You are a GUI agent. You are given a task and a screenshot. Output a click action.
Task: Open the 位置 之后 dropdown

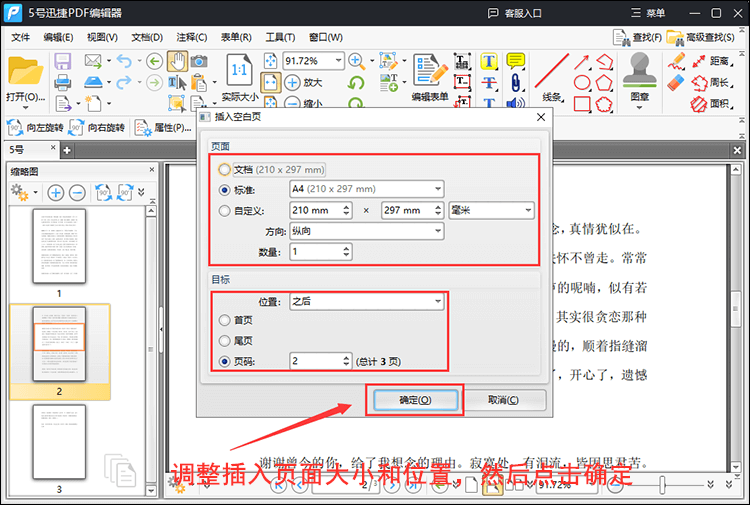tap(366, 301)
